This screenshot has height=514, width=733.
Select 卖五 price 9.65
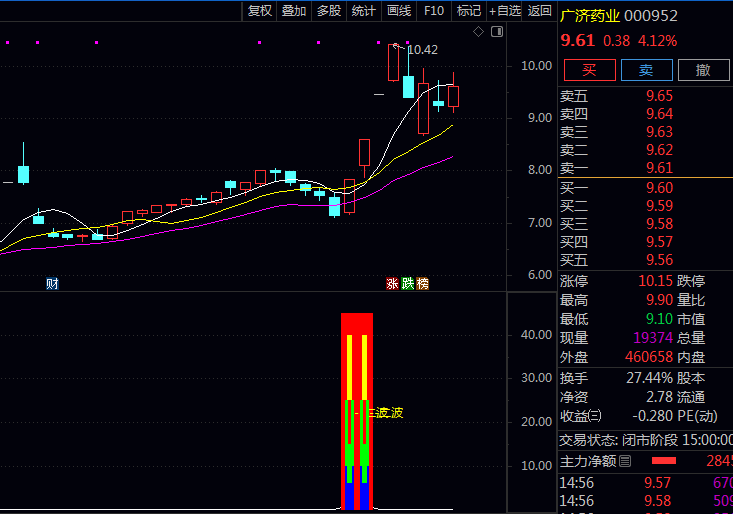pos(659,96)
